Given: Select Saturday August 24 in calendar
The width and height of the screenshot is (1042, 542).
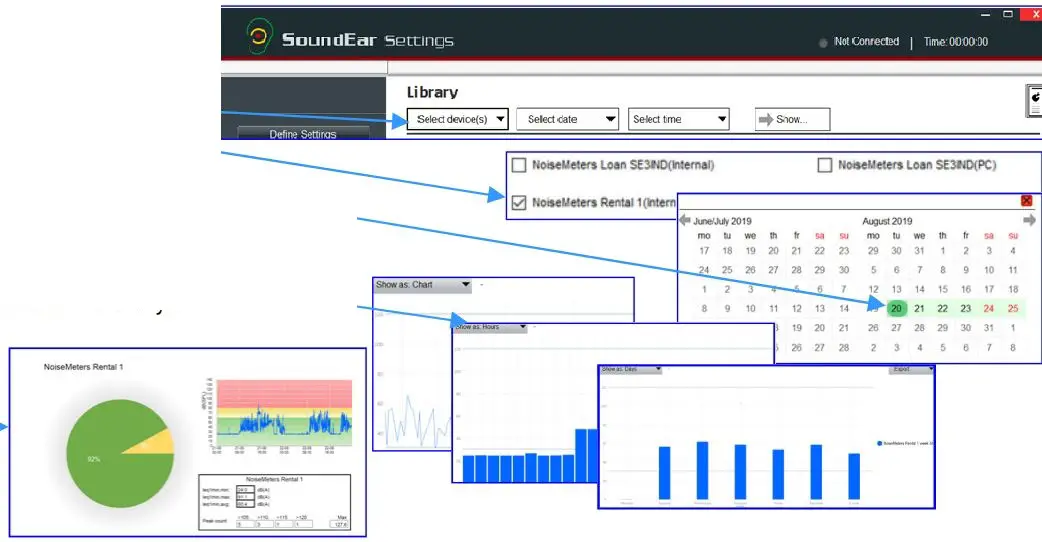Looking at the screenshot, I should click(989, 308).
